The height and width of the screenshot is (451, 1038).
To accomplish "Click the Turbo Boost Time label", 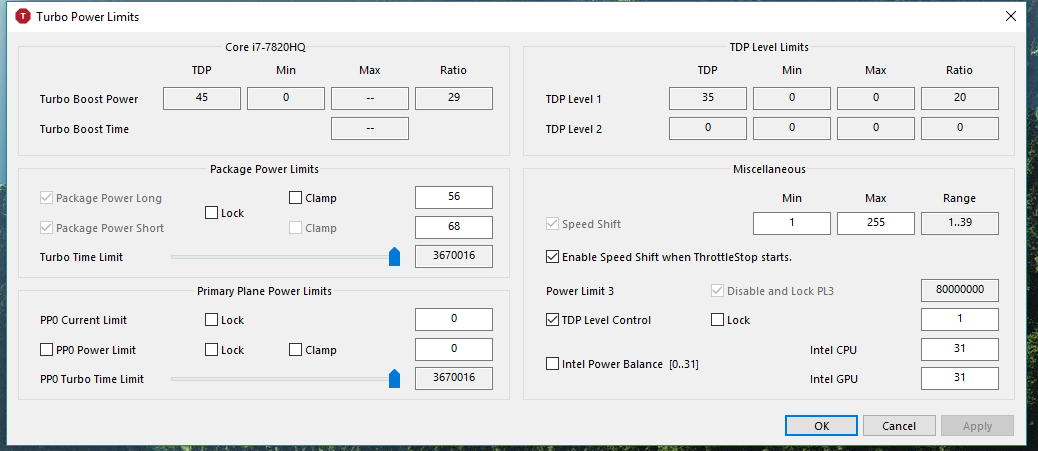I will [84, 129].
